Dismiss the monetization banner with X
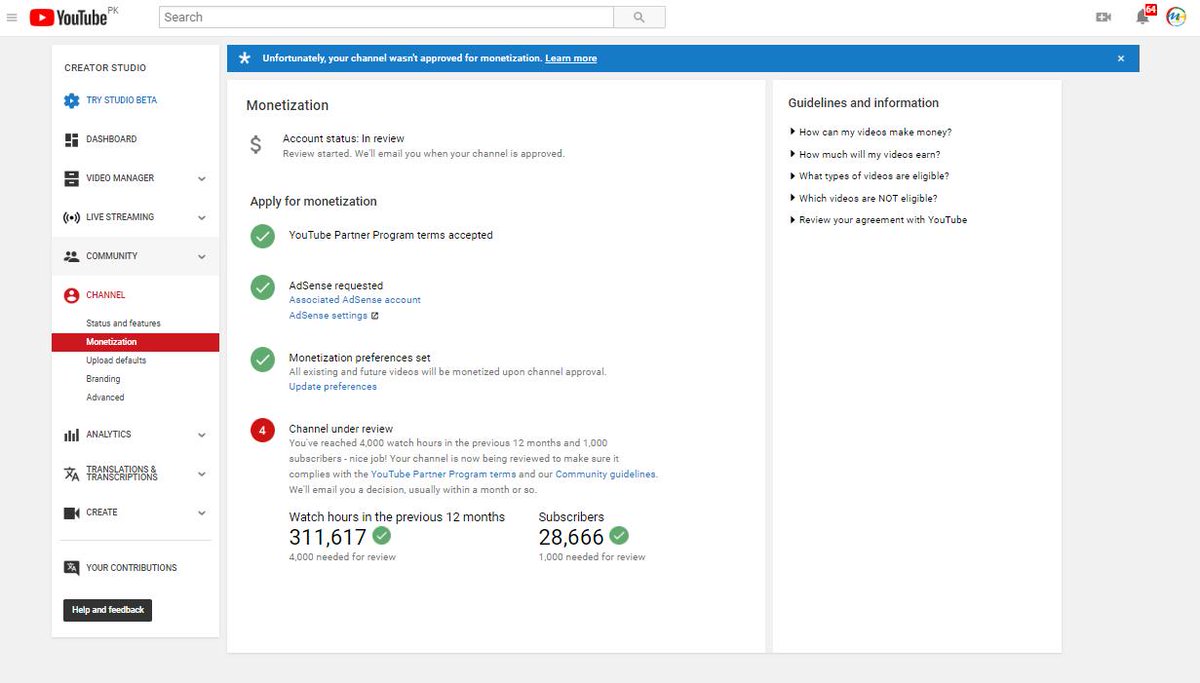Viewport: 1200px width, 683px height. coord(1121,59)
